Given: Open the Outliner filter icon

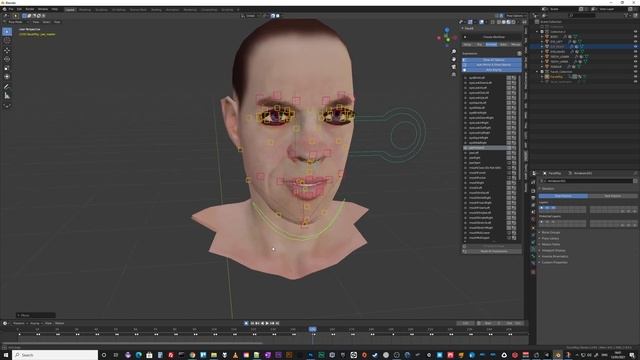Looking at the screenshot, I should coord(627,16).
